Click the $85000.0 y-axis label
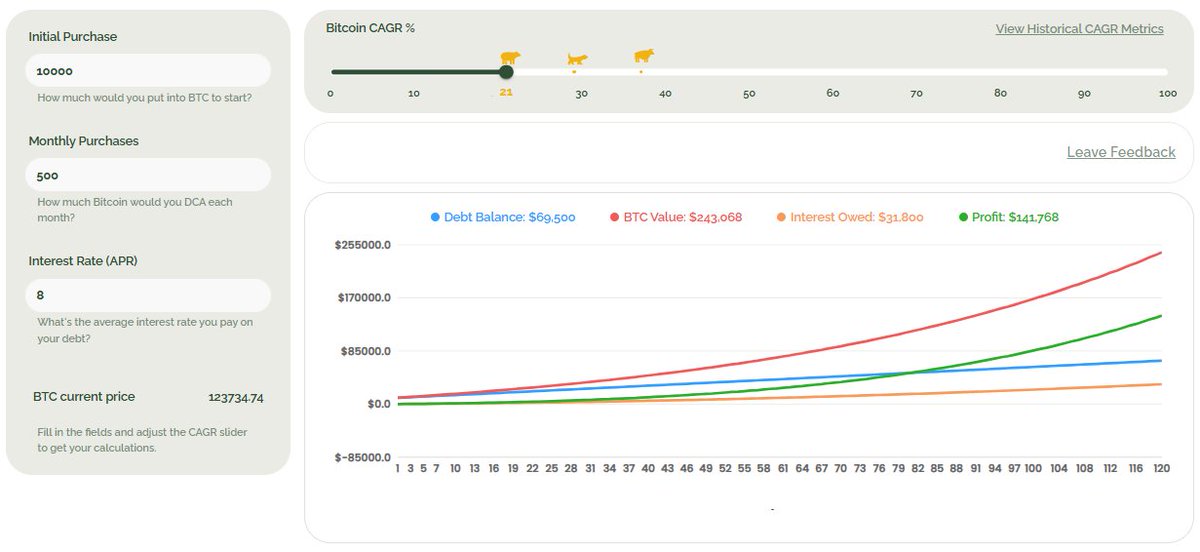This screenshot has height=552, width=1200. pyautogui.click(x=366, y=351)
